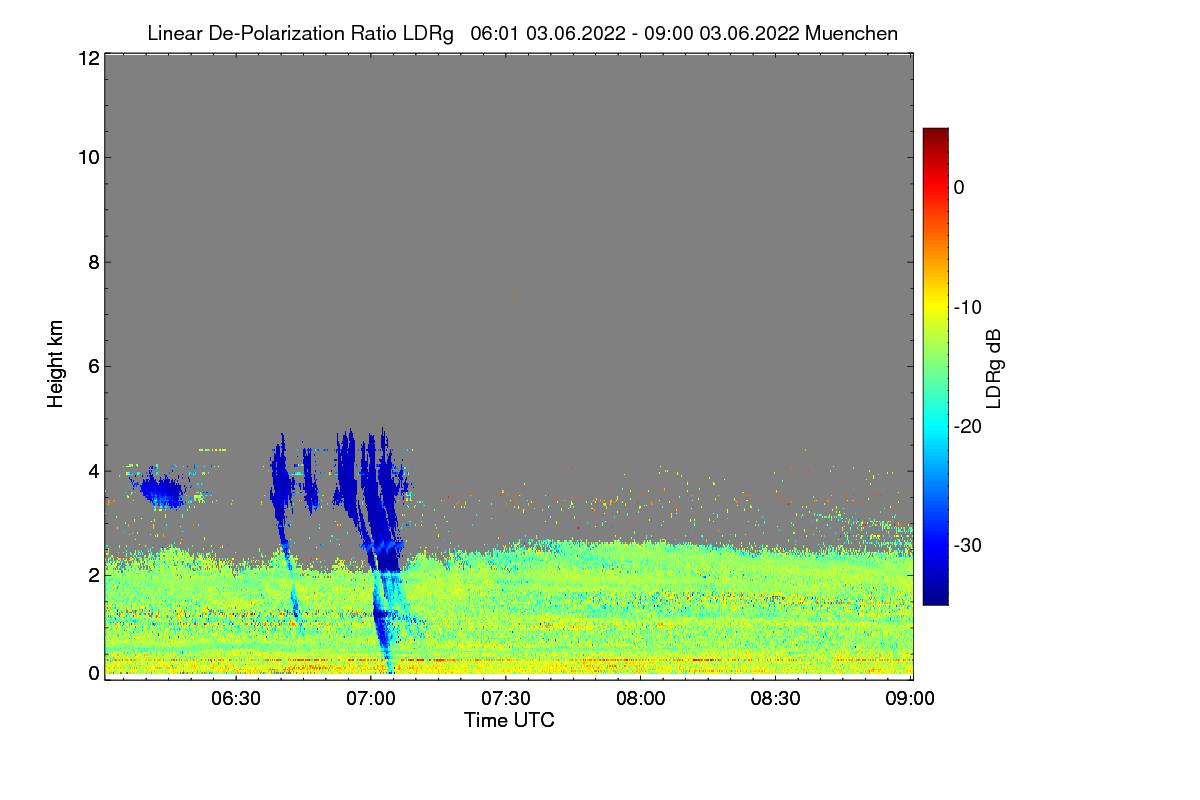Click the chart title Linear De-Polarization Ratio LDRg

coord(300,33)
